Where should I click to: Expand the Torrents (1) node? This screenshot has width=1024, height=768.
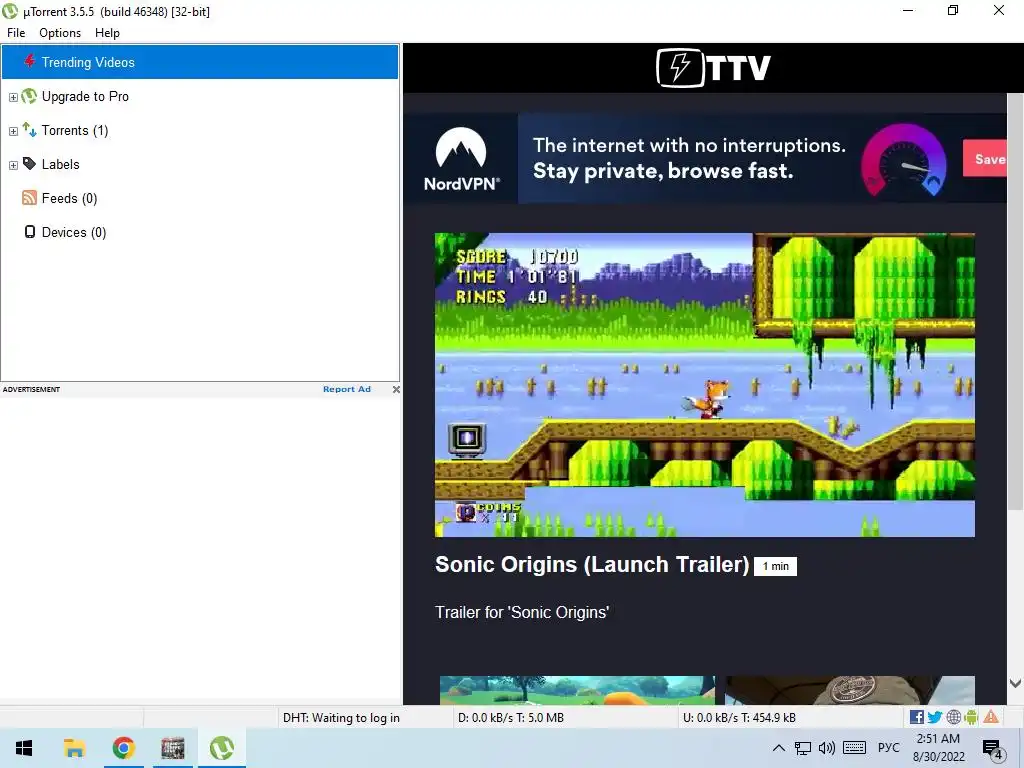coord(13,131)
